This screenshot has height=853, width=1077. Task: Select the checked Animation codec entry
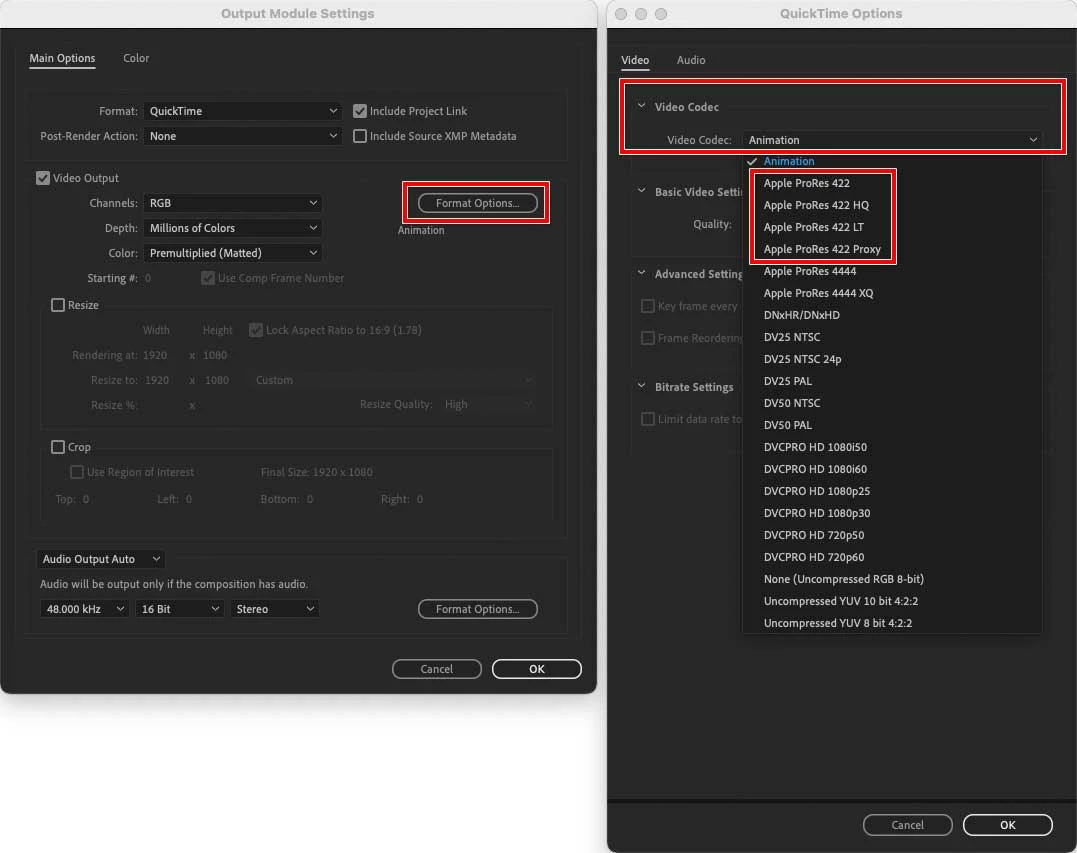[x=892, y=161]
